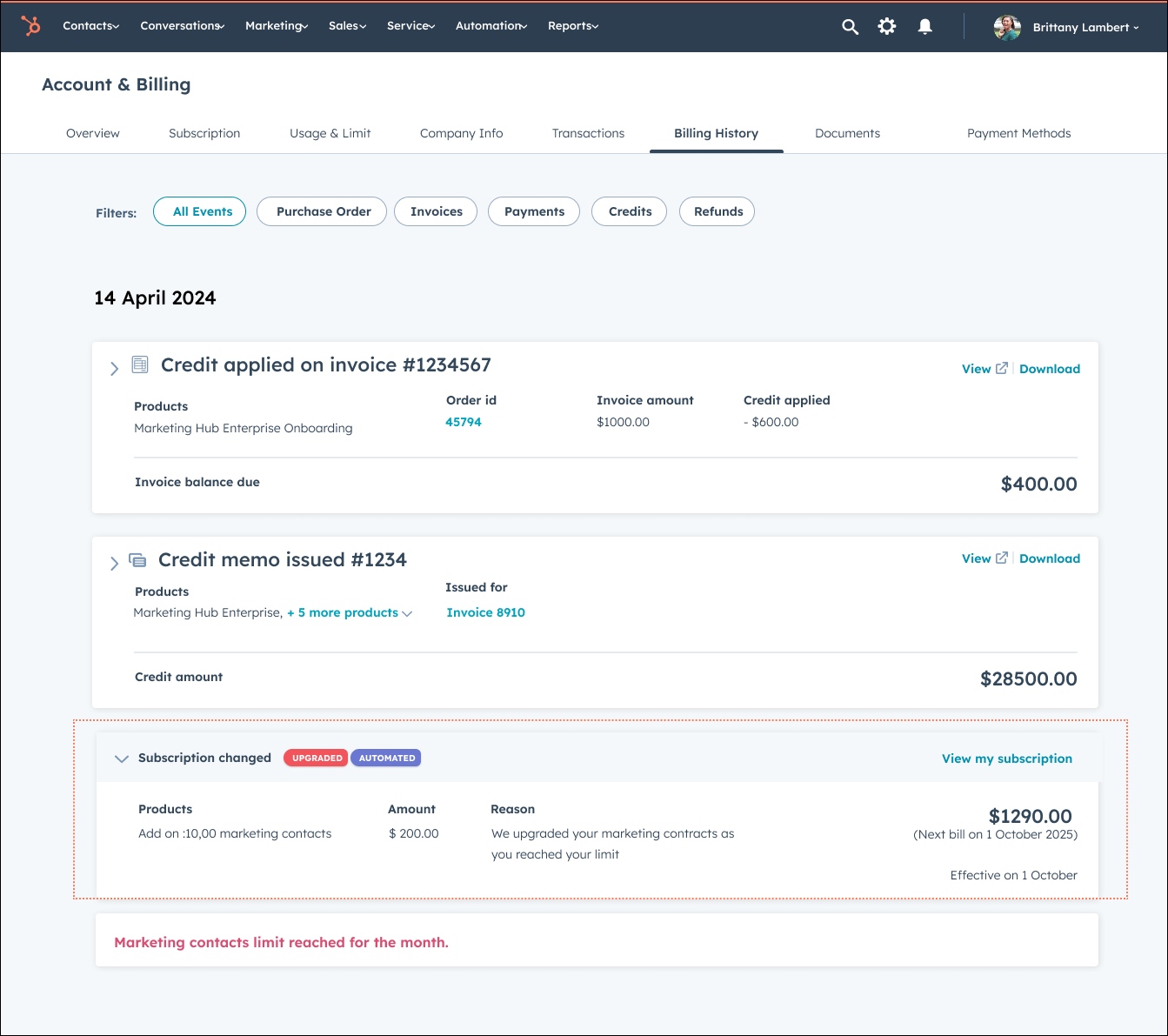
Task: Open the Contacts dropdown menu
Action: point(91,26)
